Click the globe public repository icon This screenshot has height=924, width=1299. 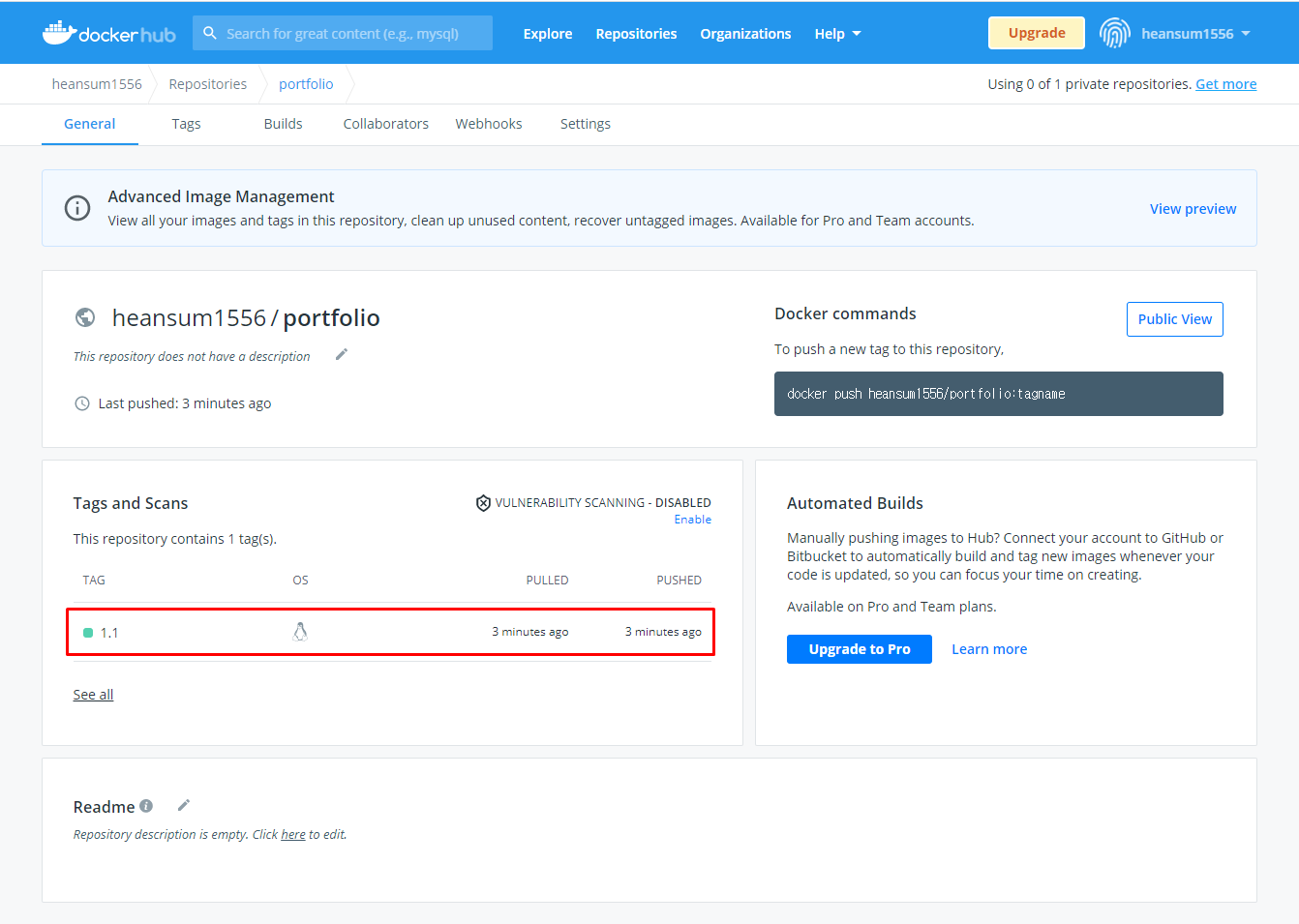85,317
